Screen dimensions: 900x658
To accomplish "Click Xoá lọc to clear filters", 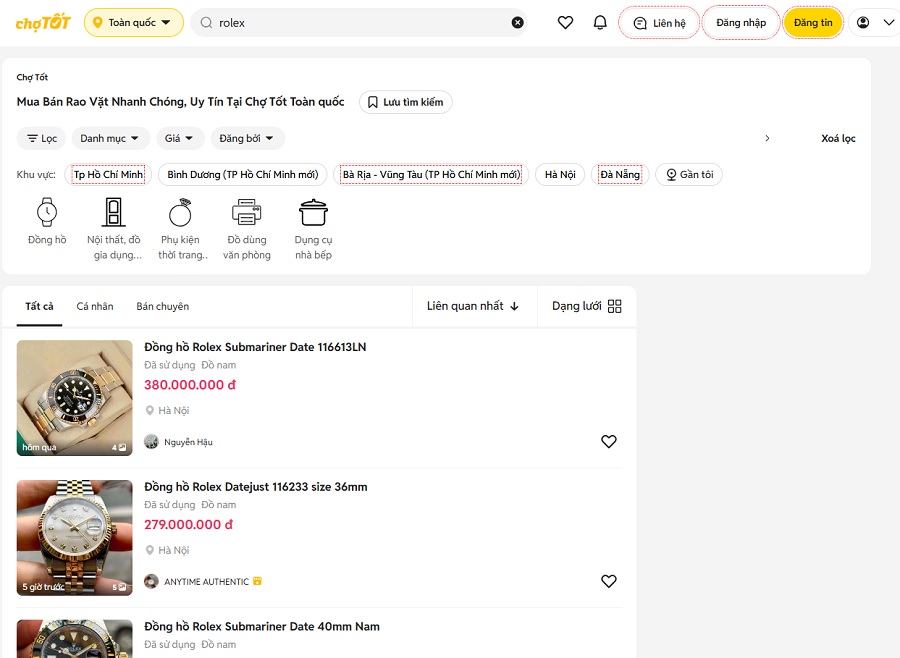I will [838, 138].
